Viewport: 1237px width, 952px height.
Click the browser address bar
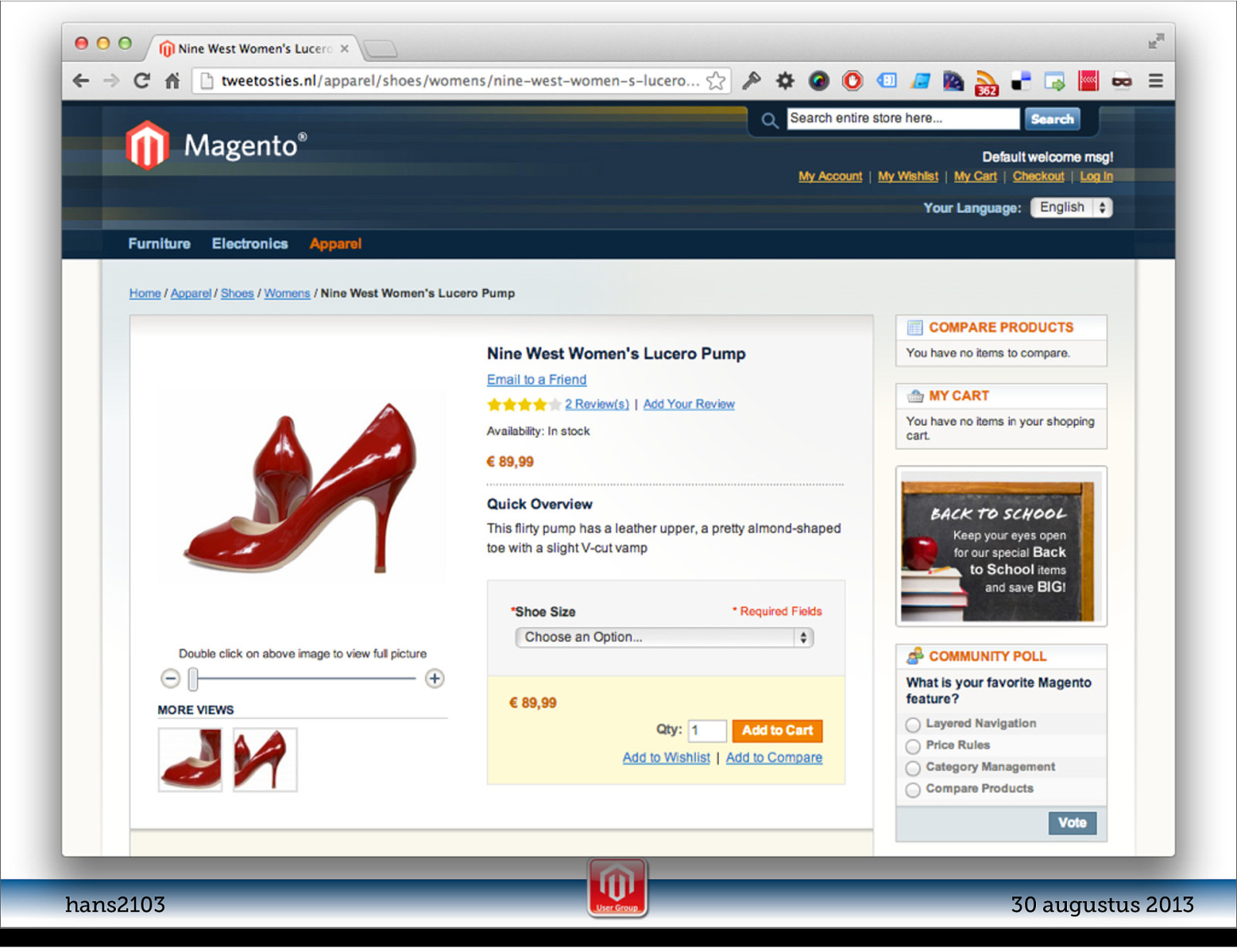point(461,80)
